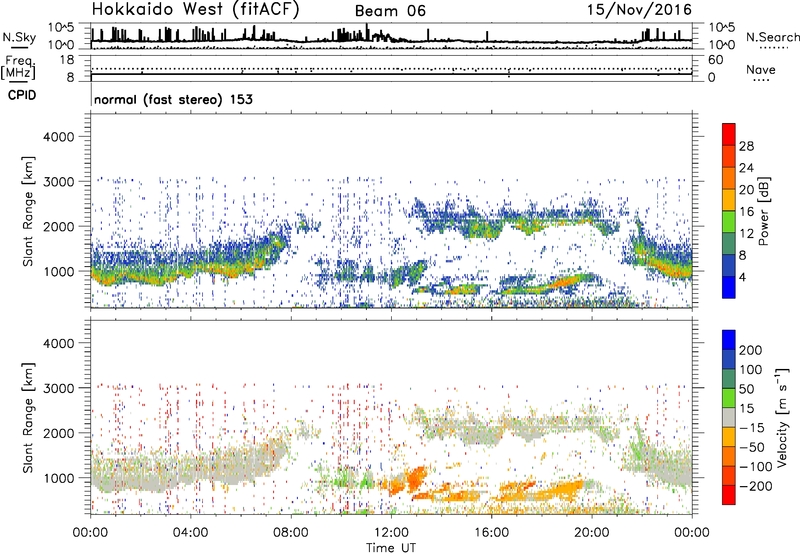
Task: Click the noise (N.Sky) time series panel
Action: click(391, 36)
